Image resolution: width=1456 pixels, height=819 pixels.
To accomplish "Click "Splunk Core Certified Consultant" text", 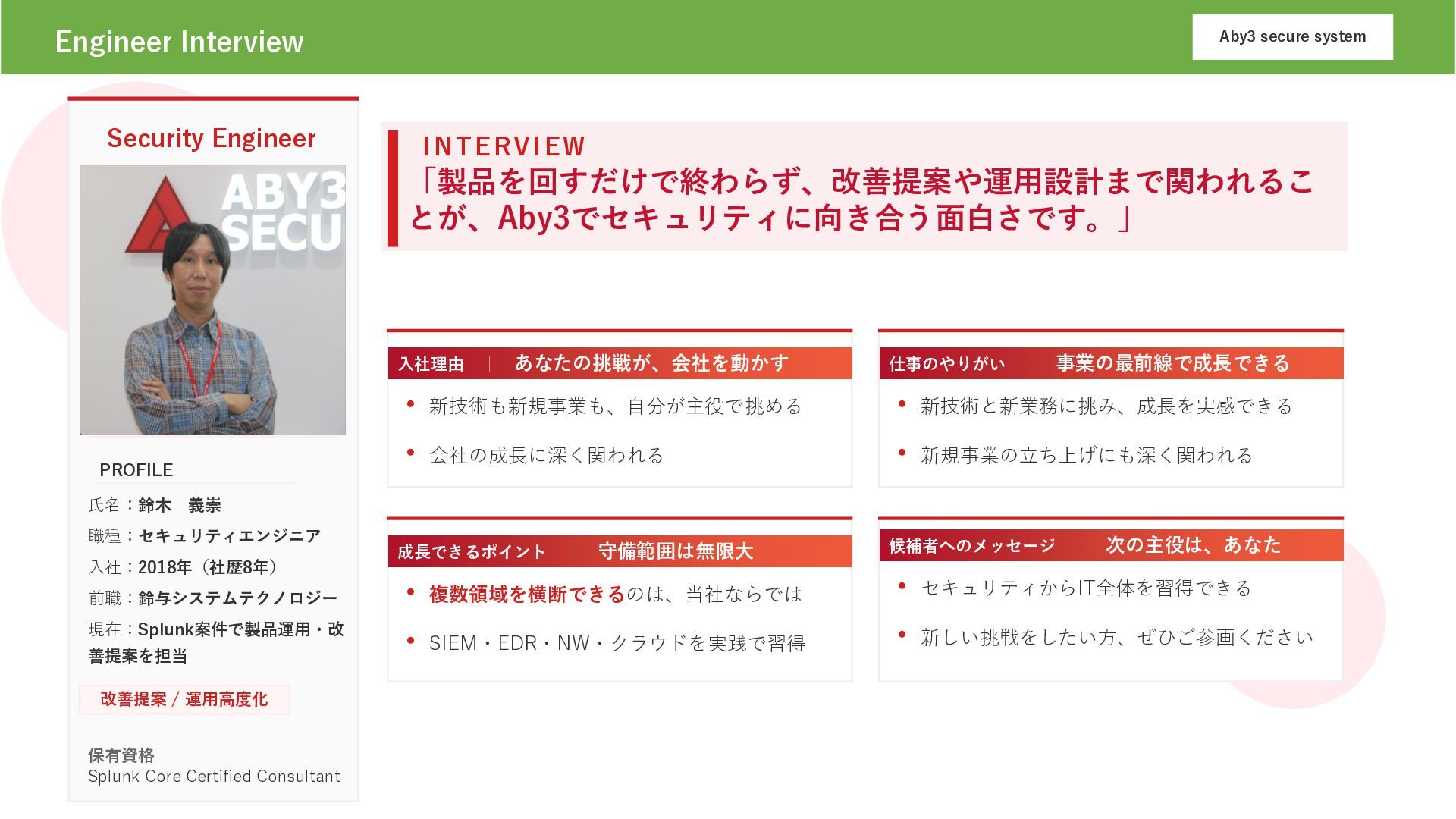I will point(214,777).
